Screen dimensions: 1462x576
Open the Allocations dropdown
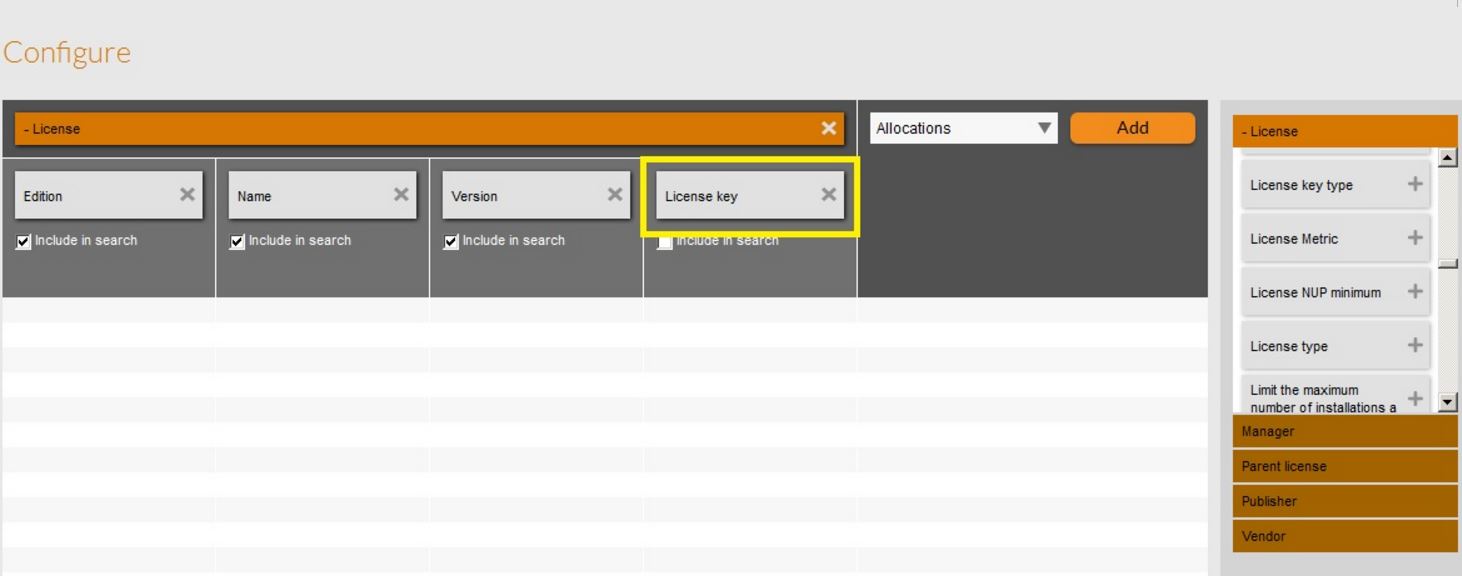[x=963, y=128]
